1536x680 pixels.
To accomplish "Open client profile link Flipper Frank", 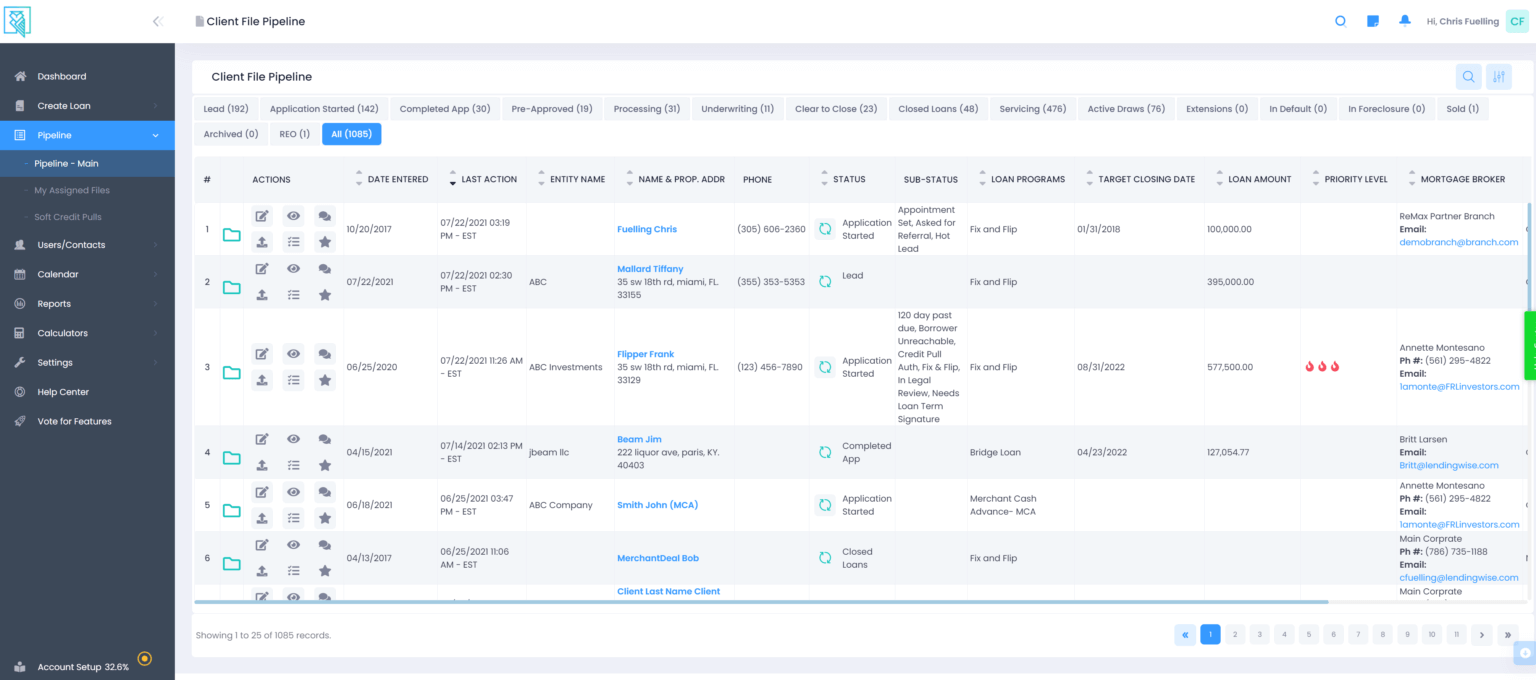I will coord(645,353).
